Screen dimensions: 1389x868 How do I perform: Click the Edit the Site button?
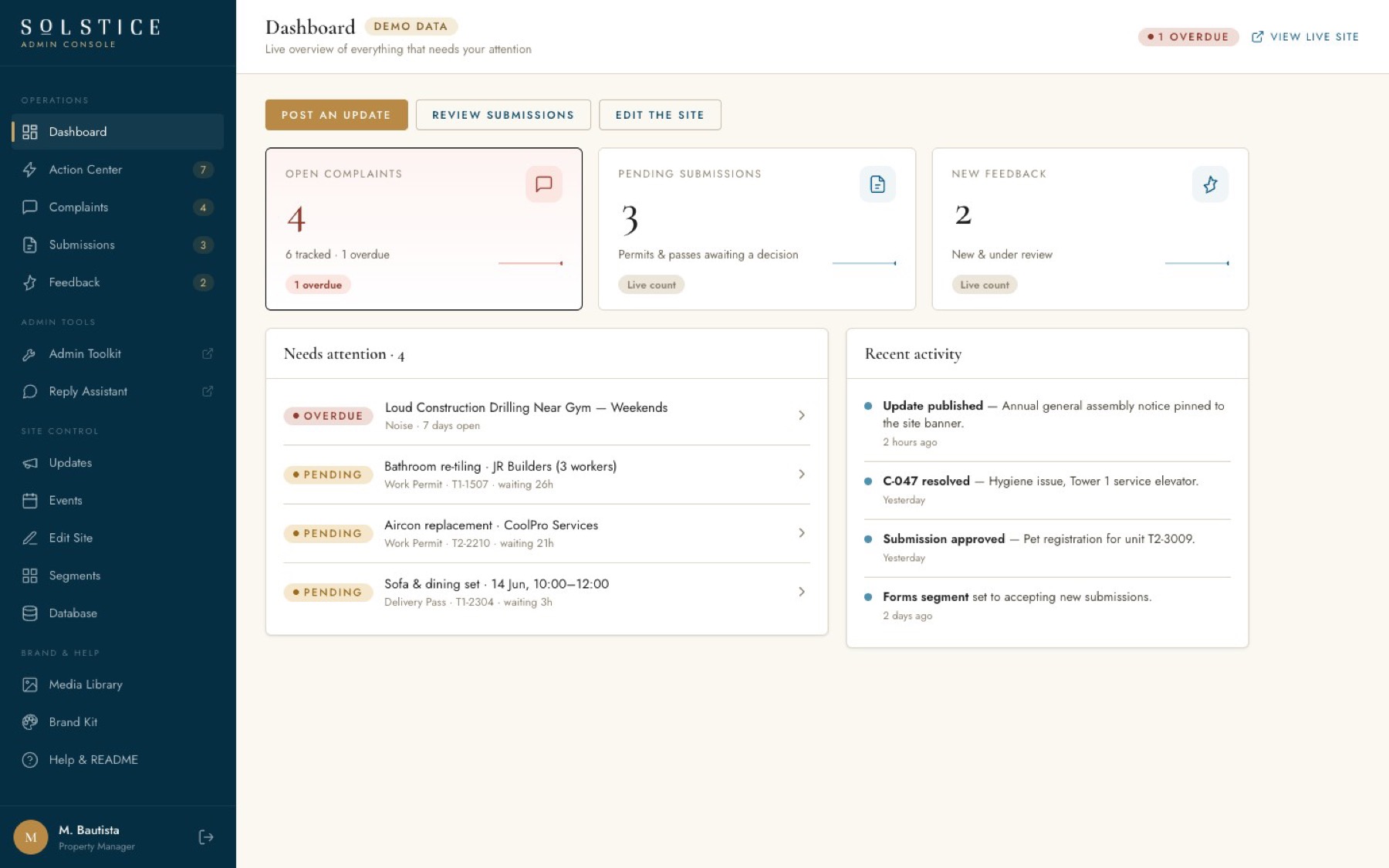click(660, 115)
